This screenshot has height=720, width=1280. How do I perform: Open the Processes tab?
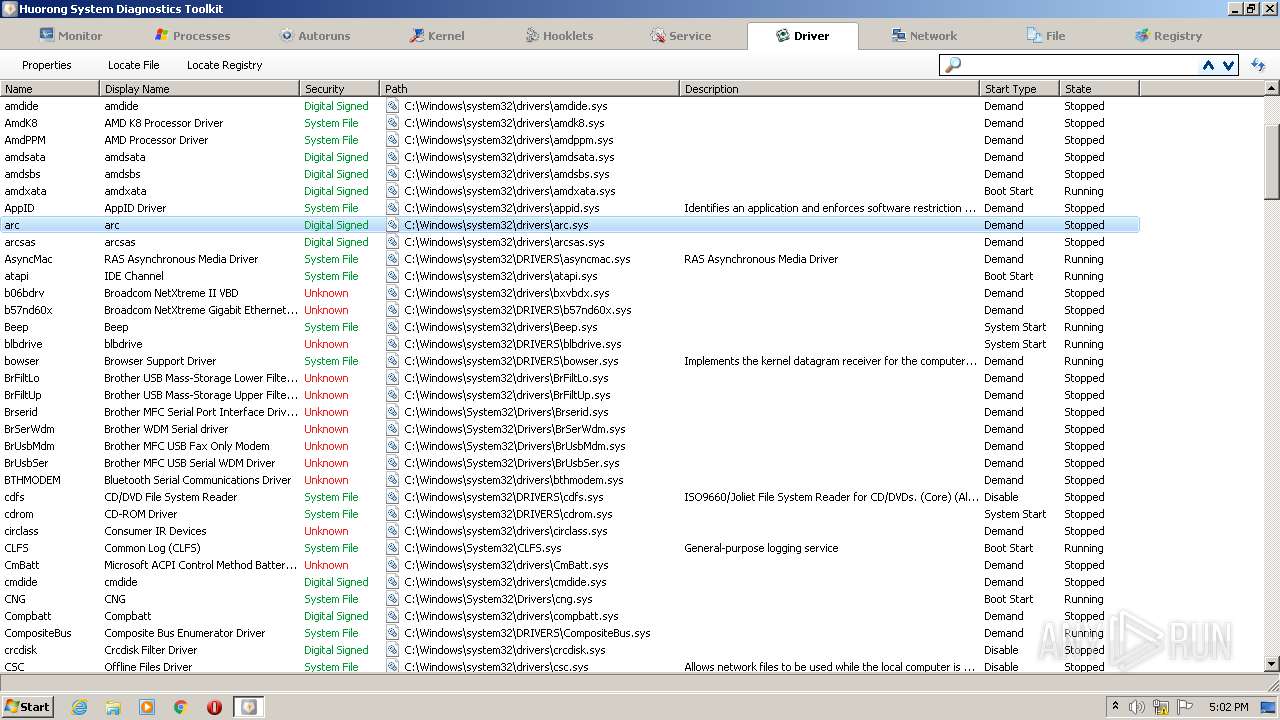pyautogui.click(x=192, y=35)
